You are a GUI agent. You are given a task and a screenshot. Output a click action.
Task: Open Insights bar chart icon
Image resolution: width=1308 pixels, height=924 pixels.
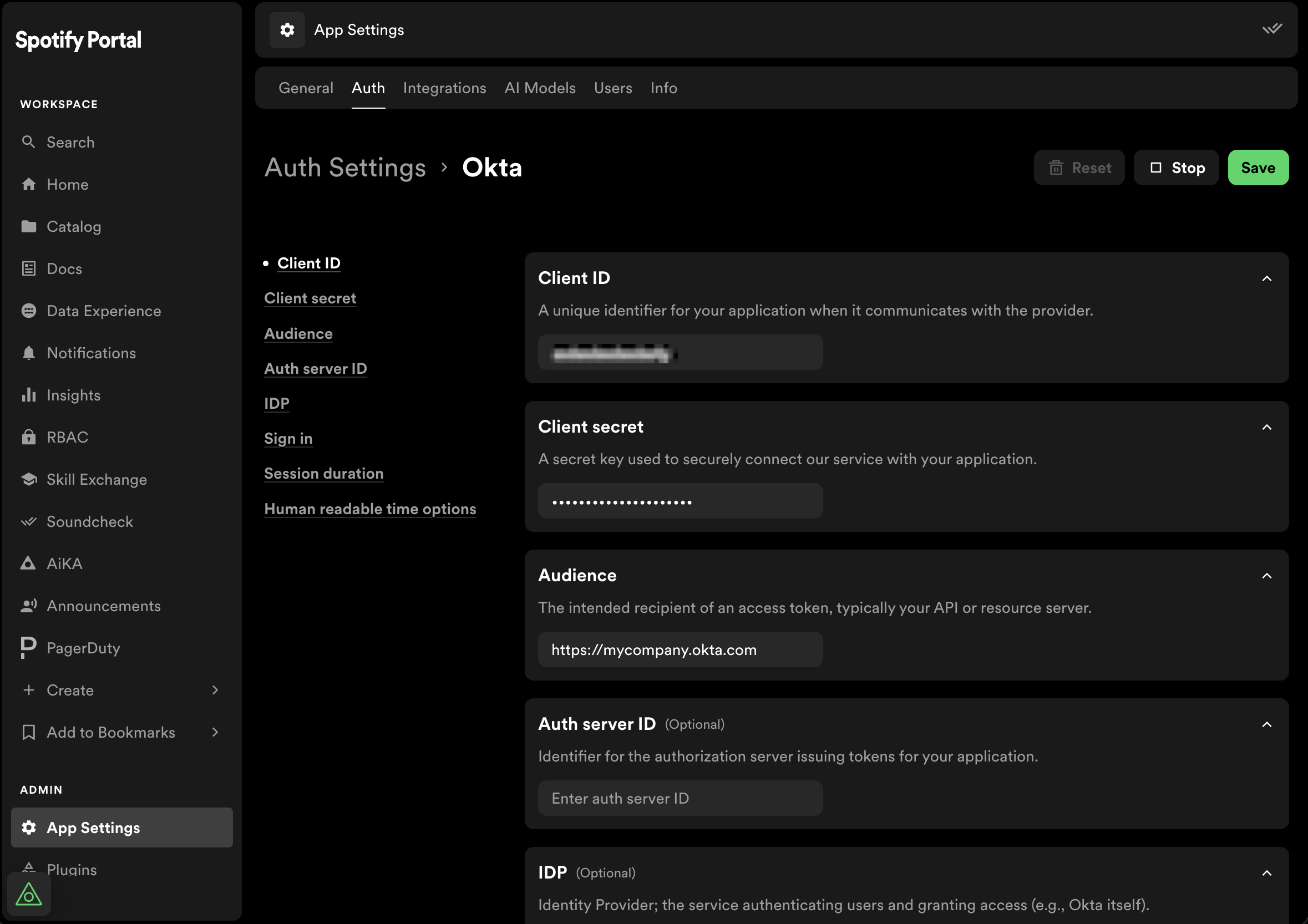point(28,395)
